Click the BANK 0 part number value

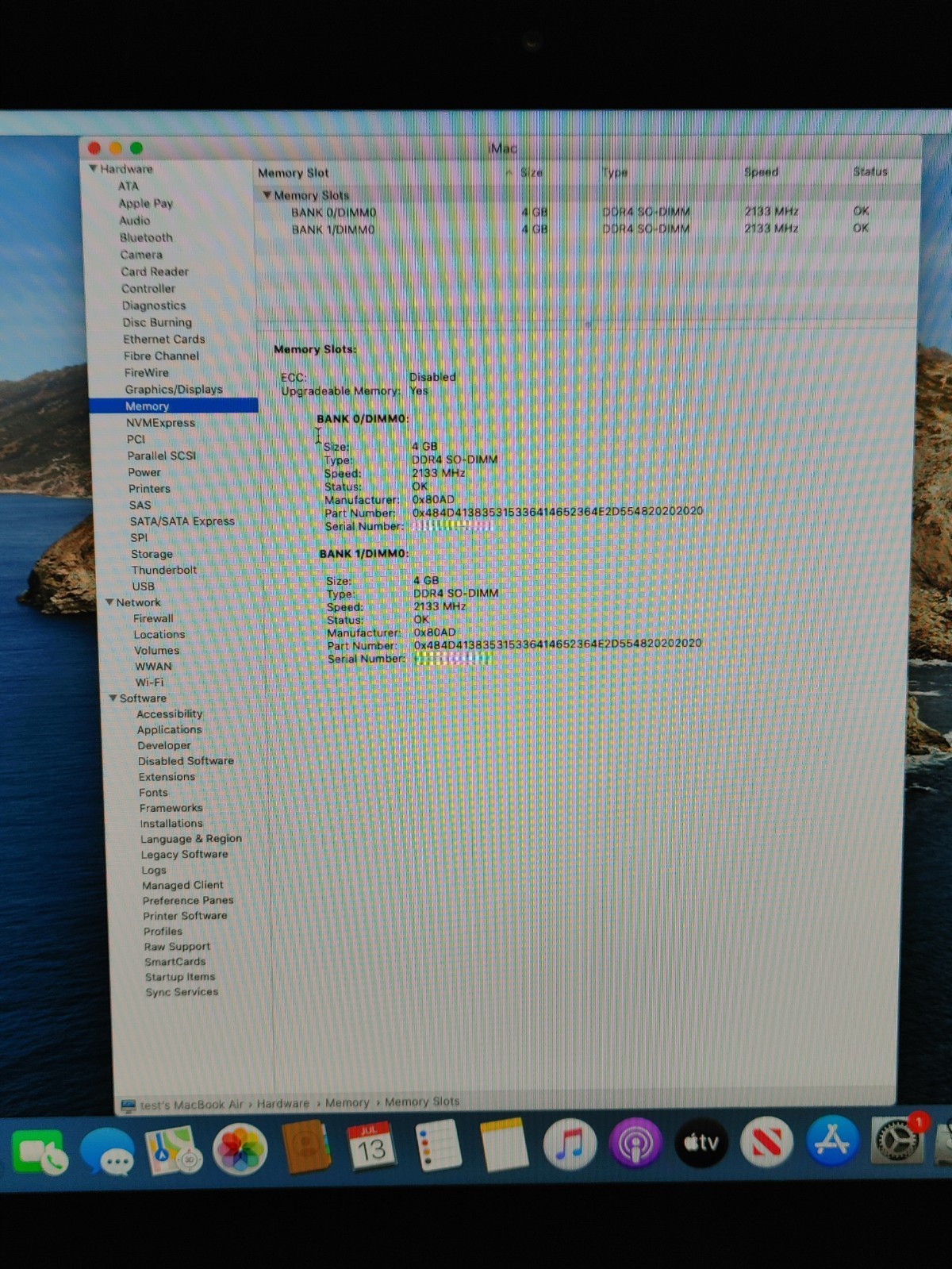(x=558, y=511)
